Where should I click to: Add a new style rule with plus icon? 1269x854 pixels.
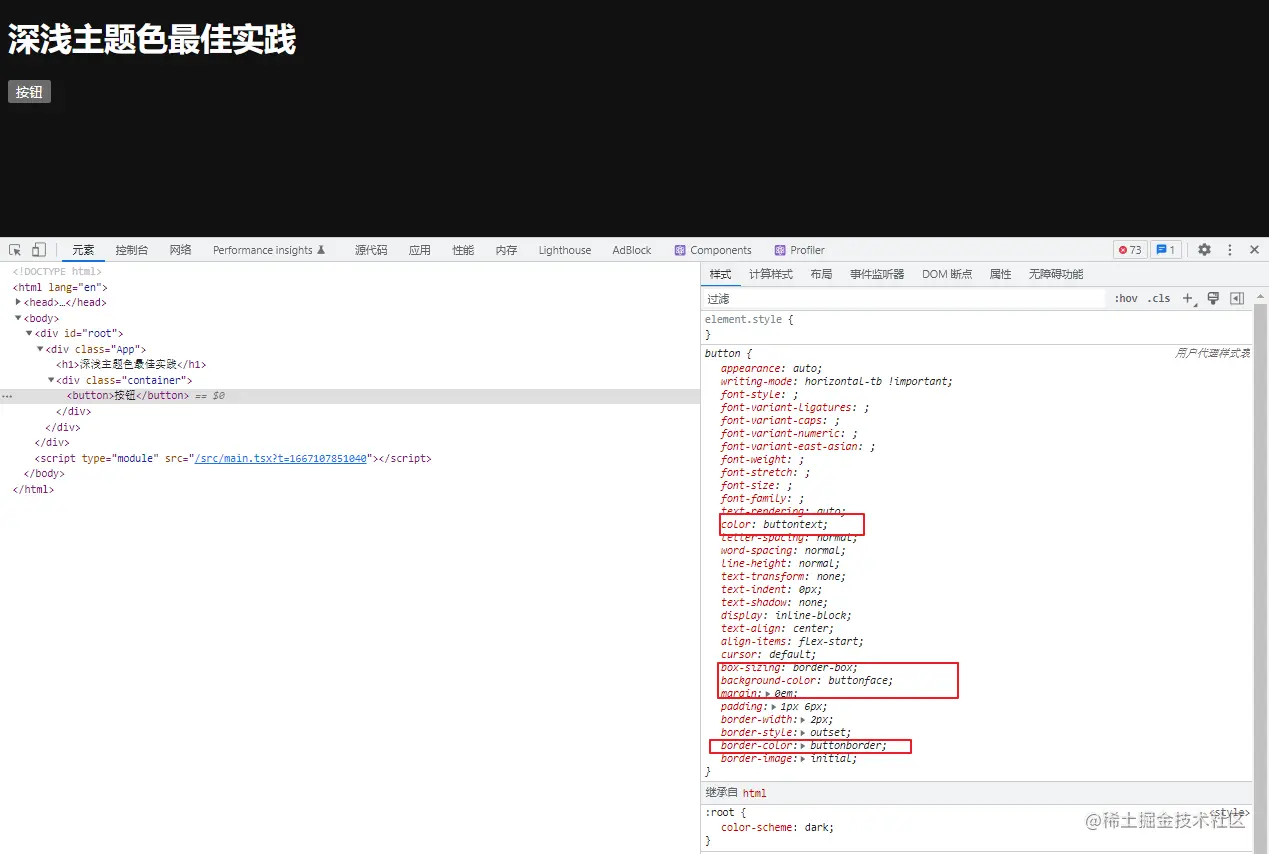pyautogui.click(x=1188, y=298)
